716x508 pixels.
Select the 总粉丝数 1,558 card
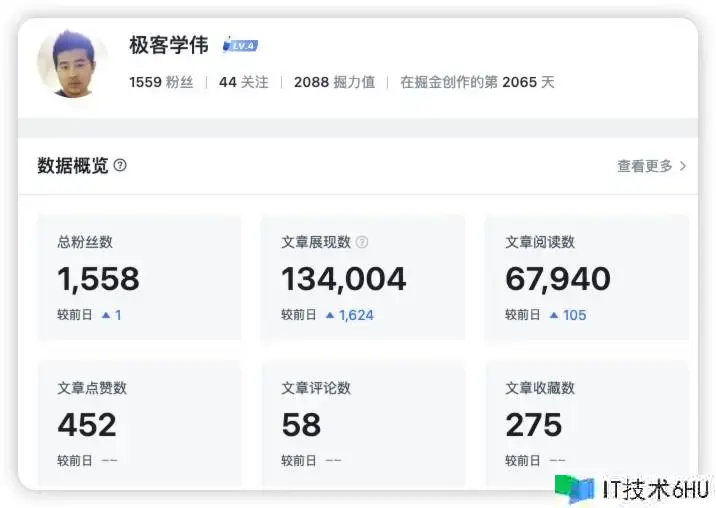139,277
